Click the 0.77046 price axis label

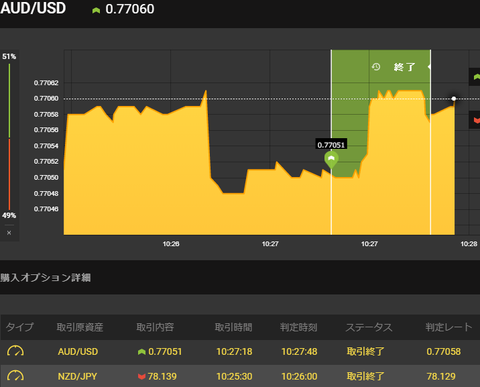pos(46,209)
